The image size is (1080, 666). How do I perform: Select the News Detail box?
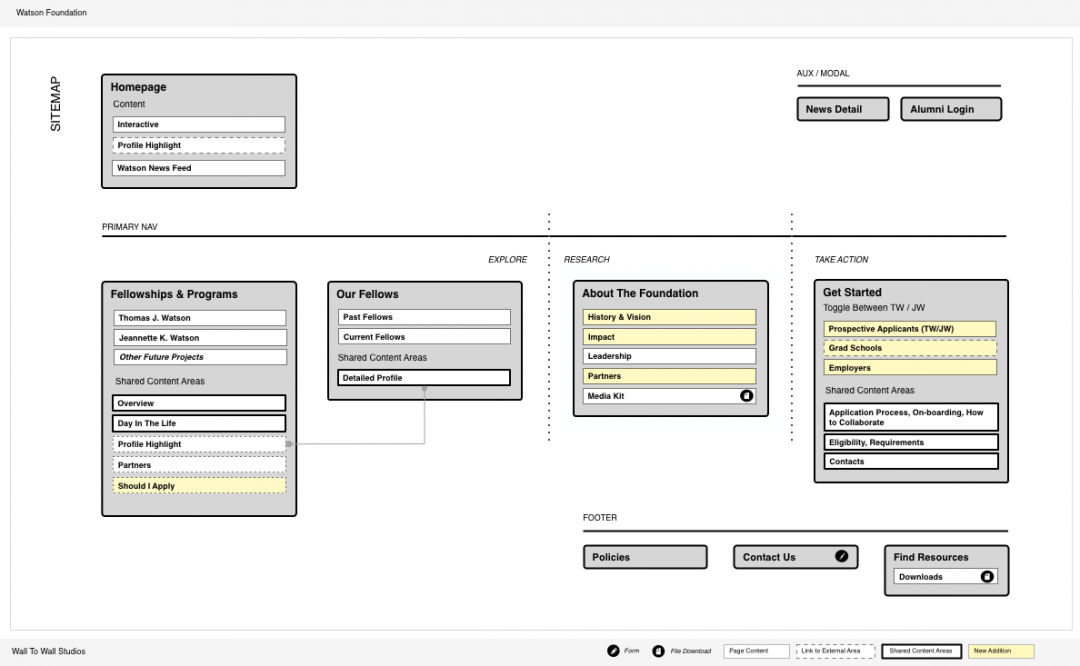coord(843,109)
